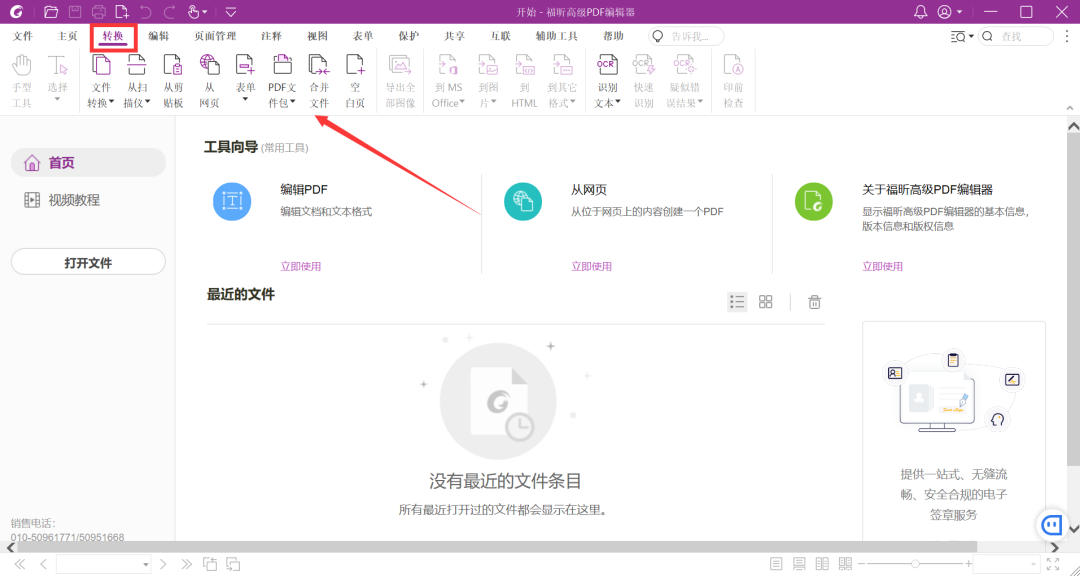This screenshot has height=576, width=1080.
Task: Click the save icon in title bar
Action: pyautogui.click(x=75, y=12)
